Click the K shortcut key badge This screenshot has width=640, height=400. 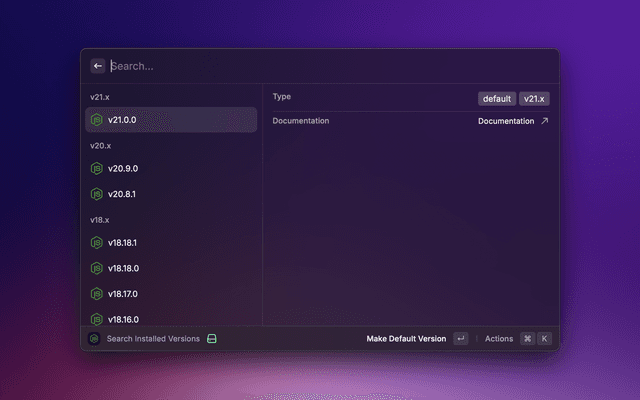(x=545, y=339)
